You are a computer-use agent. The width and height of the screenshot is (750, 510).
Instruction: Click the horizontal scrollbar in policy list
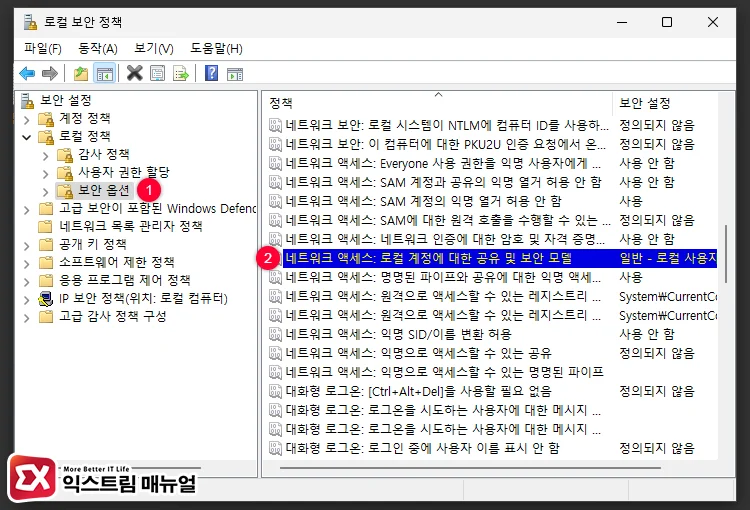pos(470,467)
